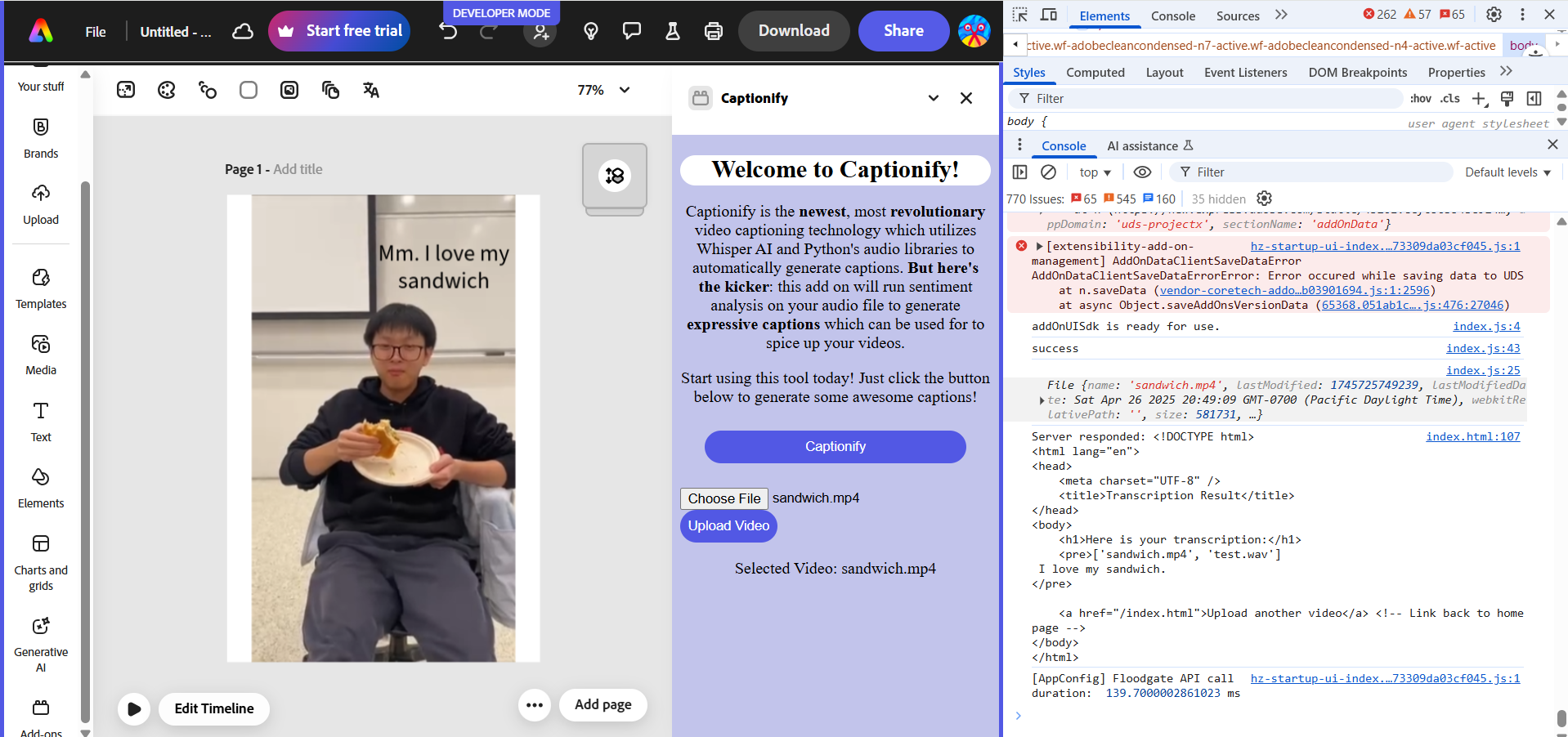The height and width of the screenshot is (737, 1568).
Task: Clear the console with the clear icon
Action: click(1048, 172)
